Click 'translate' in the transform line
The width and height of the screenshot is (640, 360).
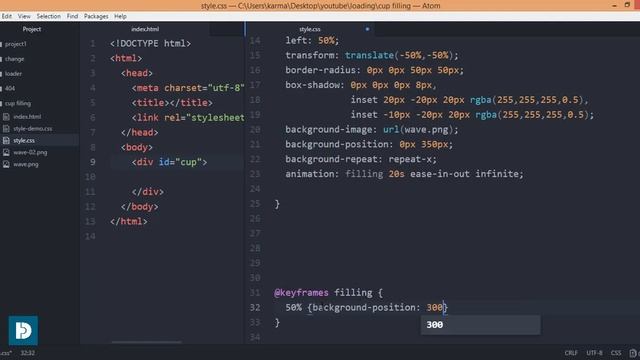(x=369, y=55)
